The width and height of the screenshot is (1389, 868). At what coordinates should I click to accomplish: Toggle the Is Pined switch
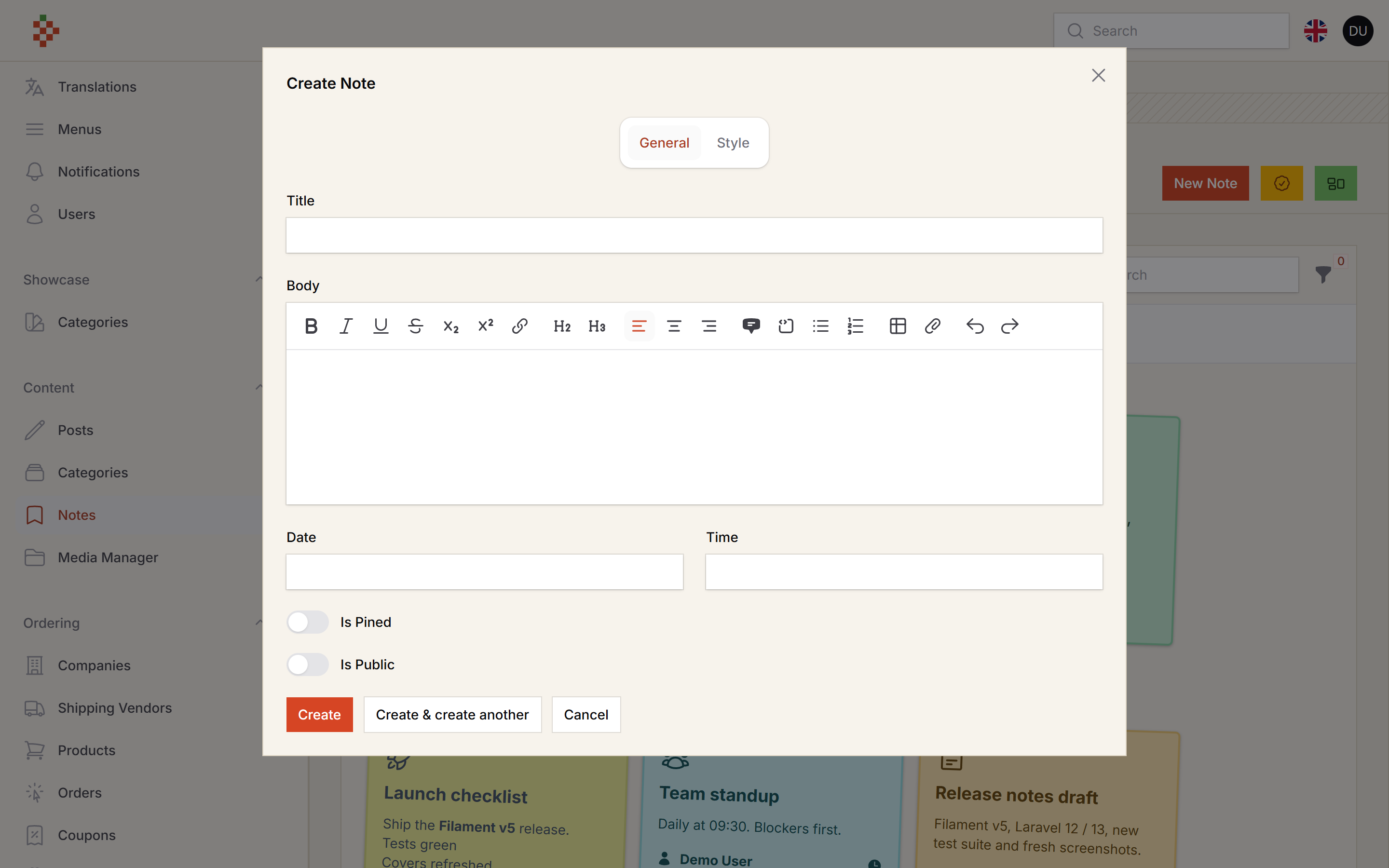308,622
